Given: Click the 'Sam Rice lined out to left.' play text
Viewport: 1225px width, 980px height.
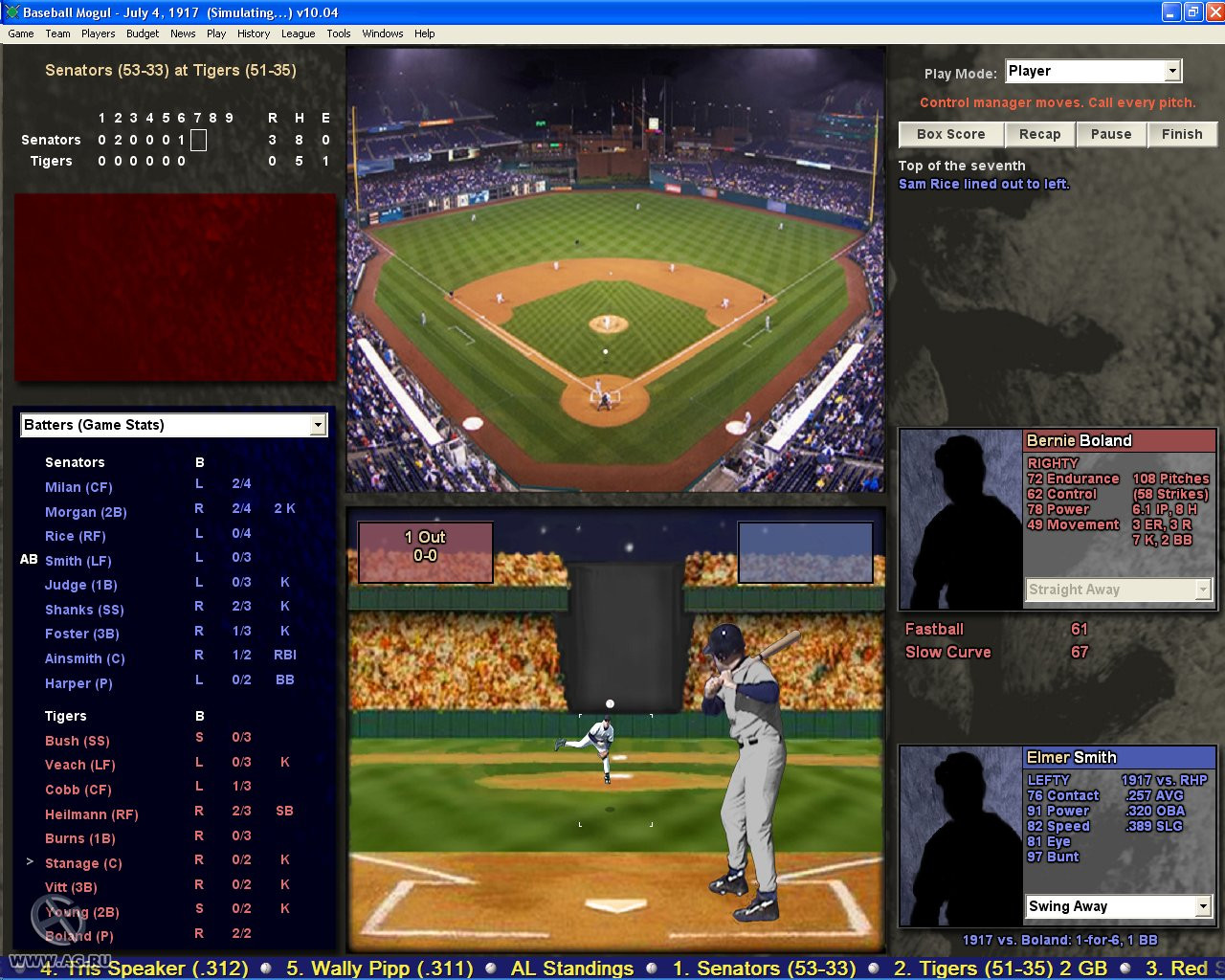Looking at the screenshot, I should (x=984, y=184).
